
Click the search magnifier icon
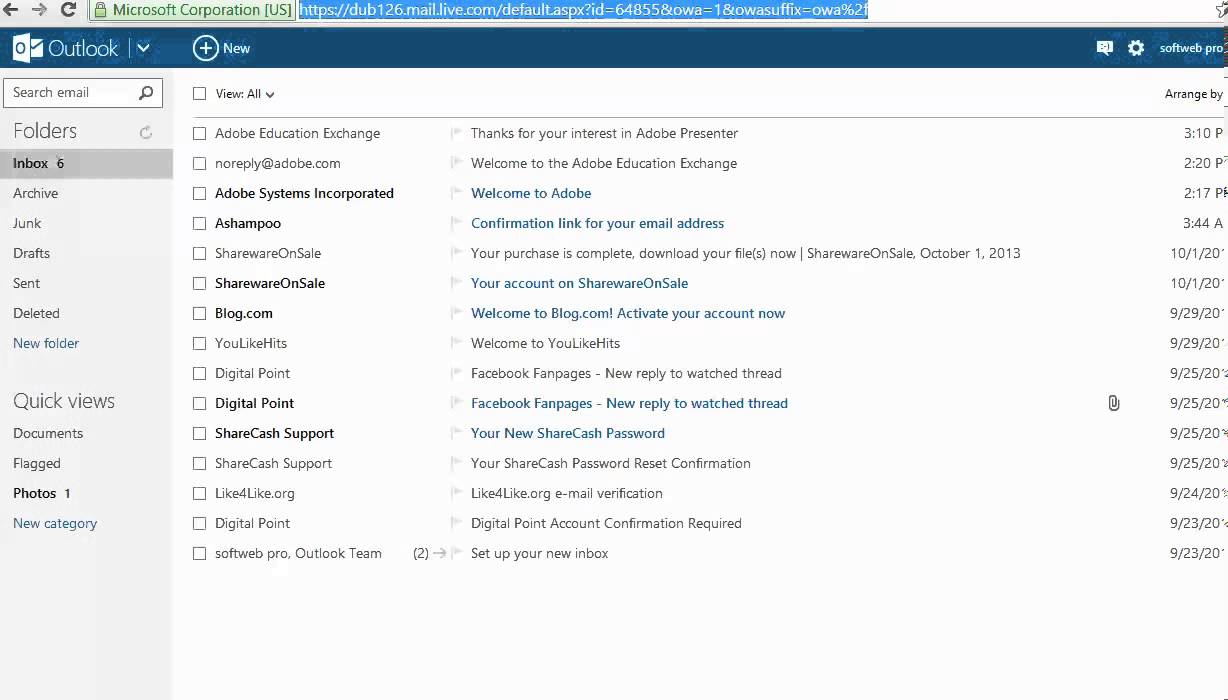coord(146,93)
